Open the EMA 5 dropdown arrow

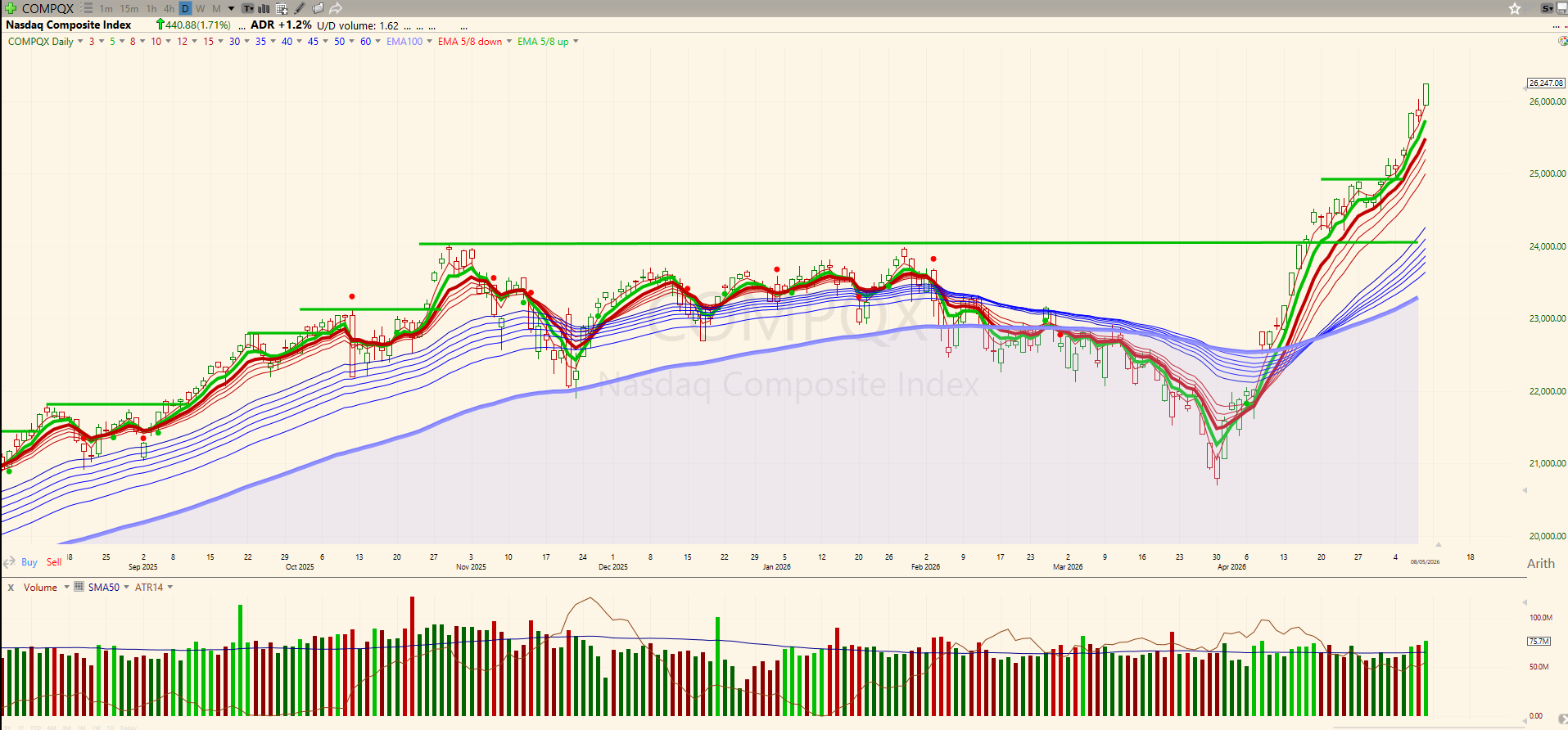click(x=122, y=41)
